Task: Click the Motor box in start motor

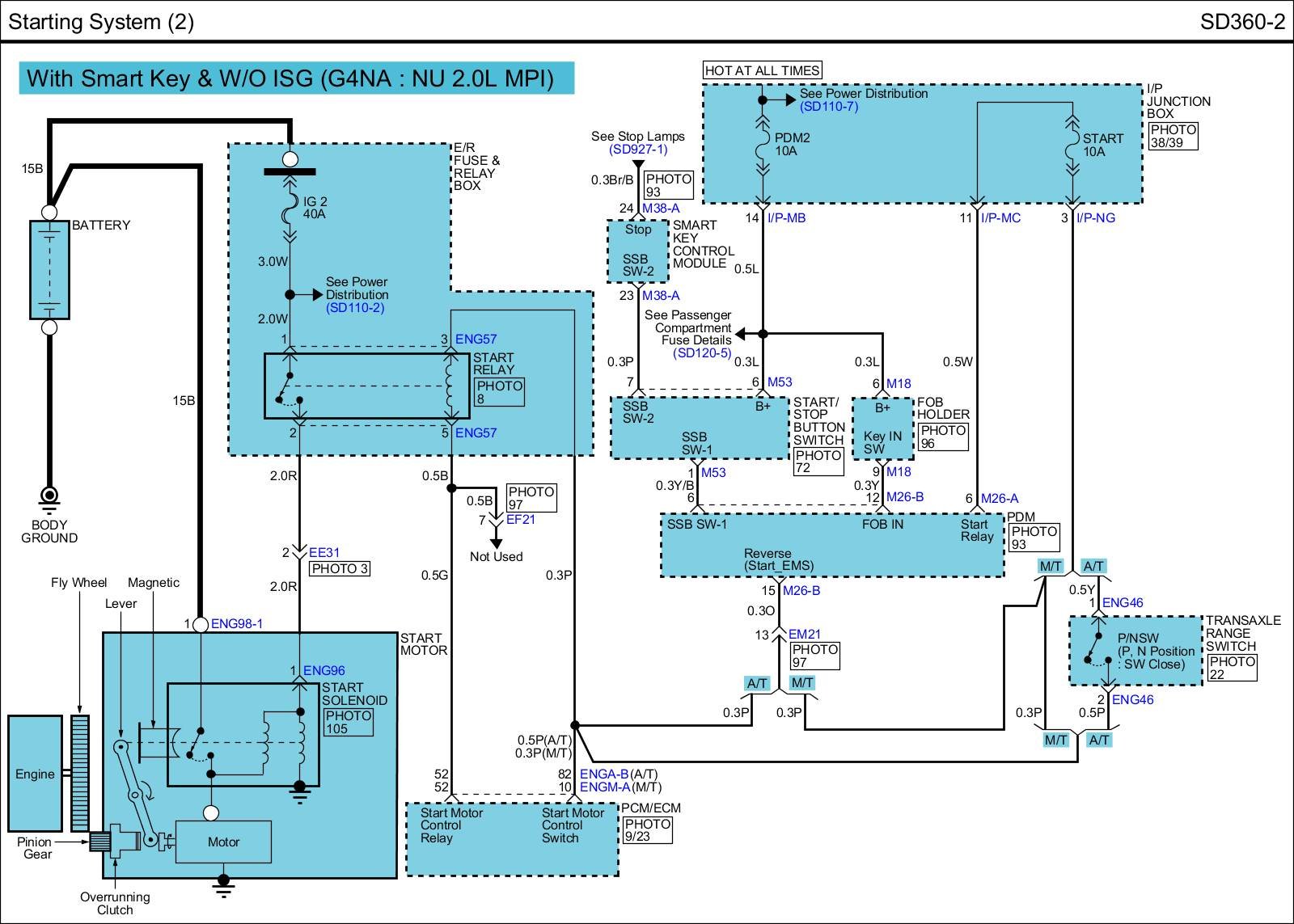Action: pos(223,842)
